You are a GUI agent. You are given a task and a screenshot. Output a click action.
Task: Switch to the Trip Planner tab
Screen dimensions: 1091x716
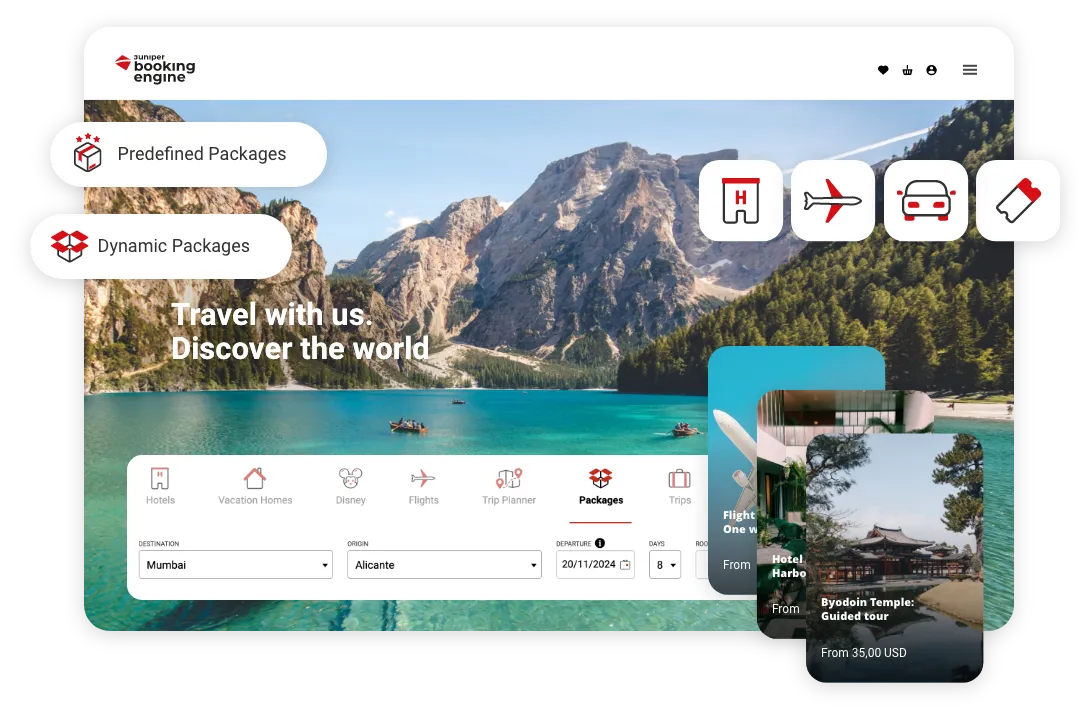tap(509, 486)
